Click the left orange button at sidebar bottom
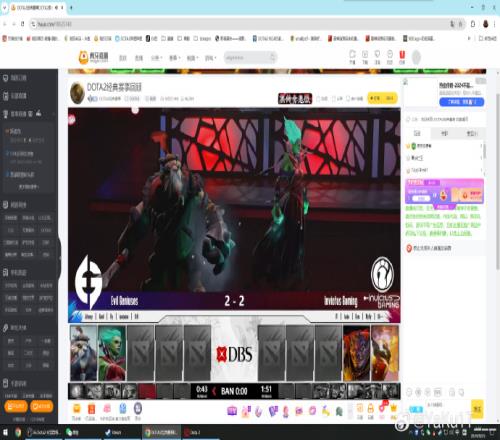The height and width of the screenshot is (440, 500). pyautogui.click(x=16, y=406)
